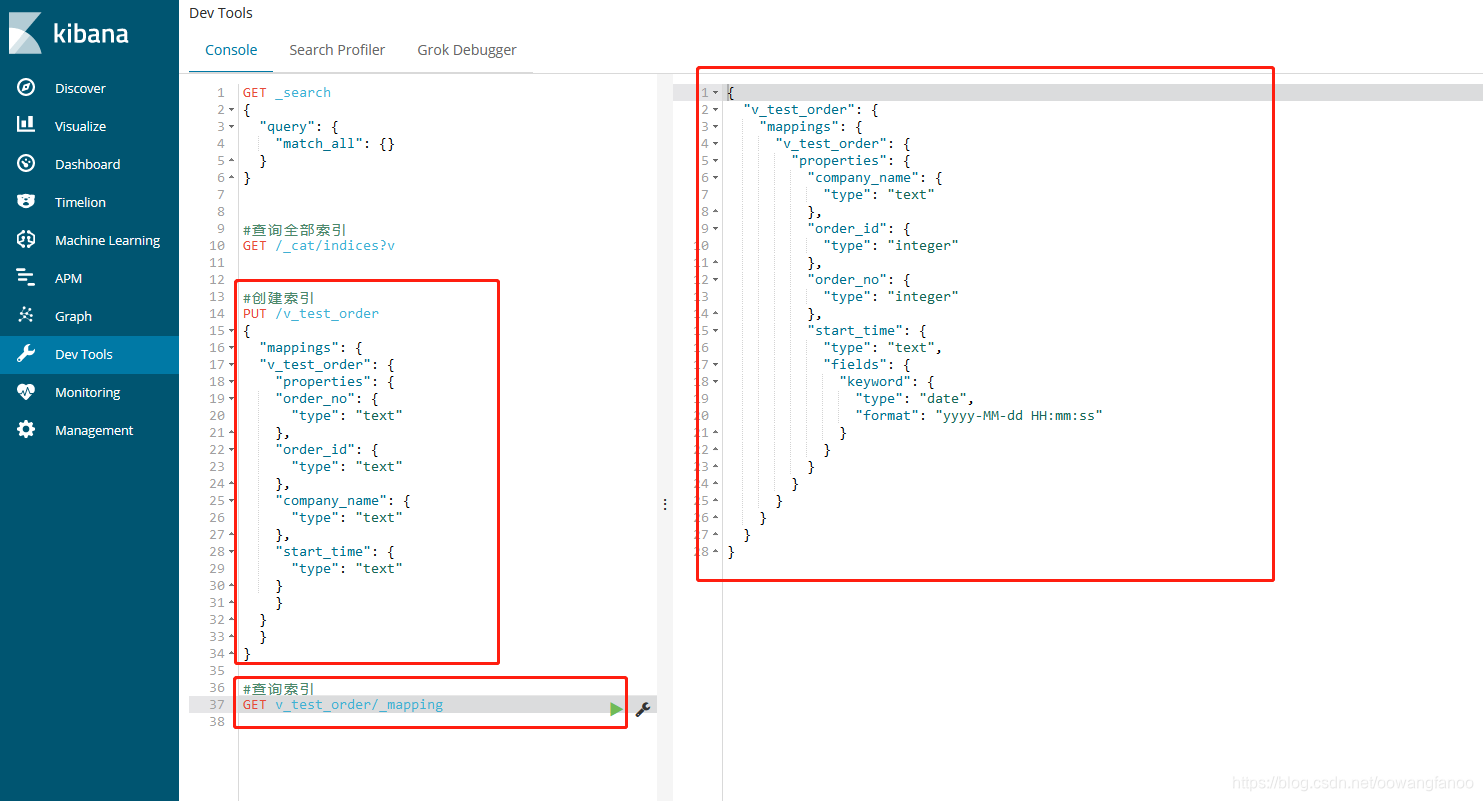Go to Visualize page
Screen dimensions: 1483x801
pyautogui.click(x=80, y=126)
